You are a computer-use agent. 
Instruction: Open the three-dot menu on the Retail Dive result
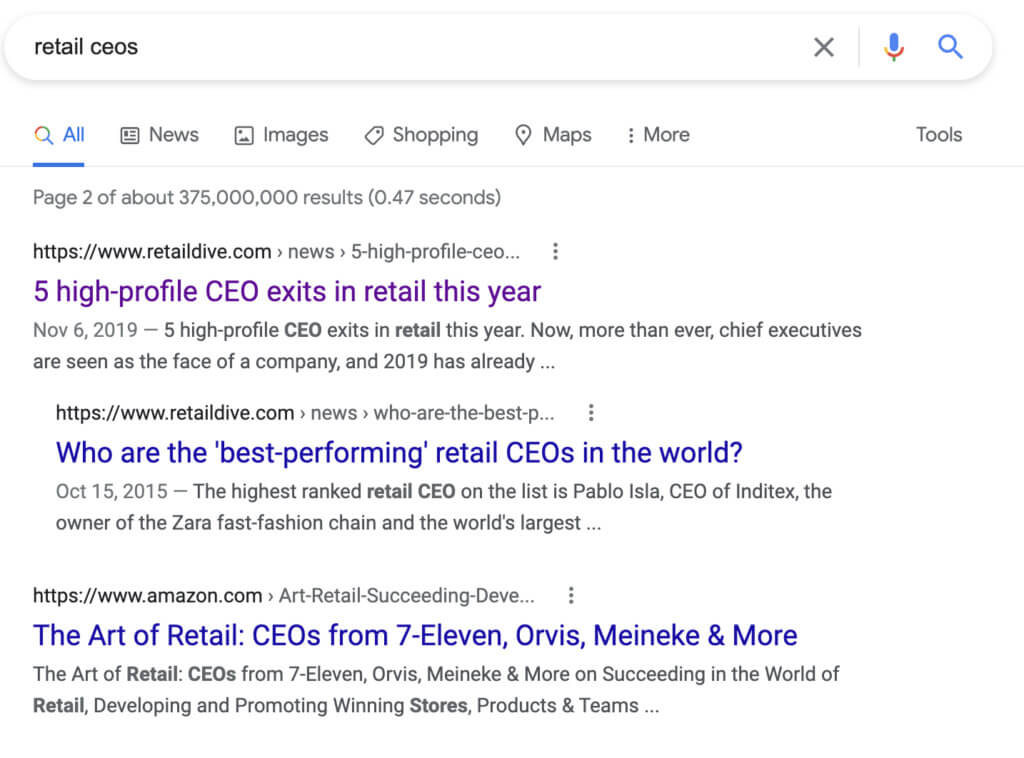555,252
